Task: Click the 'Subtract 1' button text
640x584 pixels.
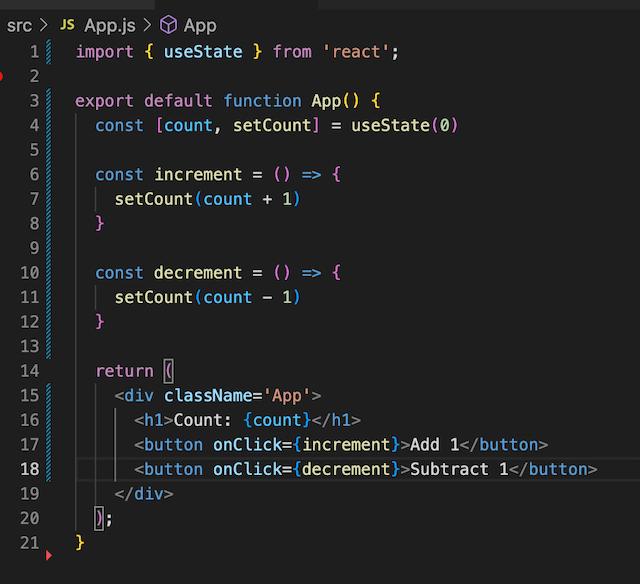Action: 459,470
